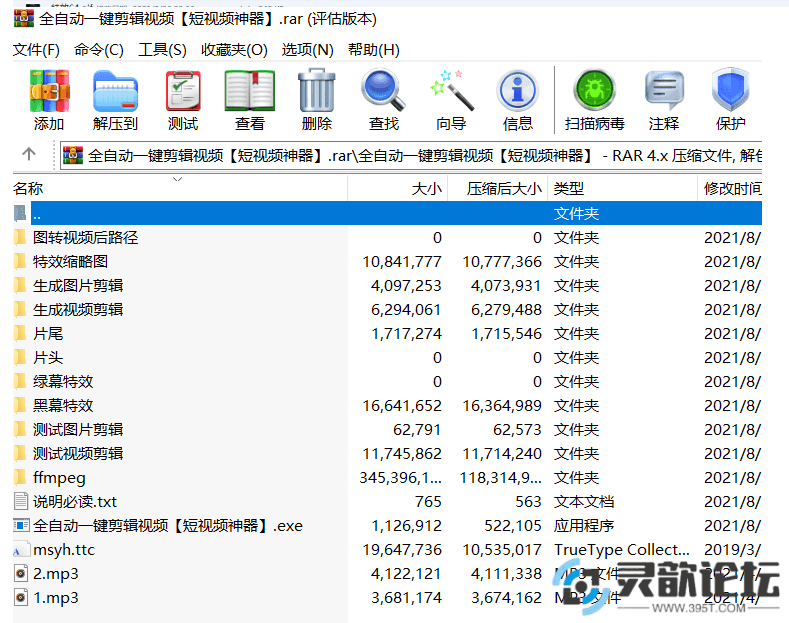Select the 片尾 folder
The image size is (789, 623).
(x=48, y=333)
